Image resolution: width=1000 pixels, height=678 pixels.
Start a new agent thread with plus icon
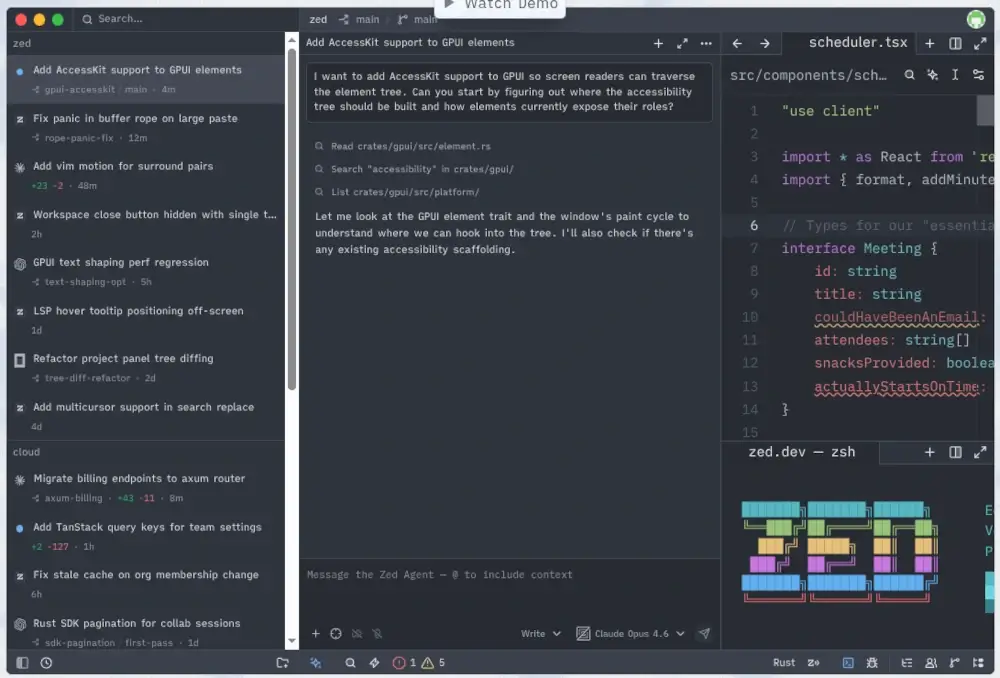pos(658,43)
